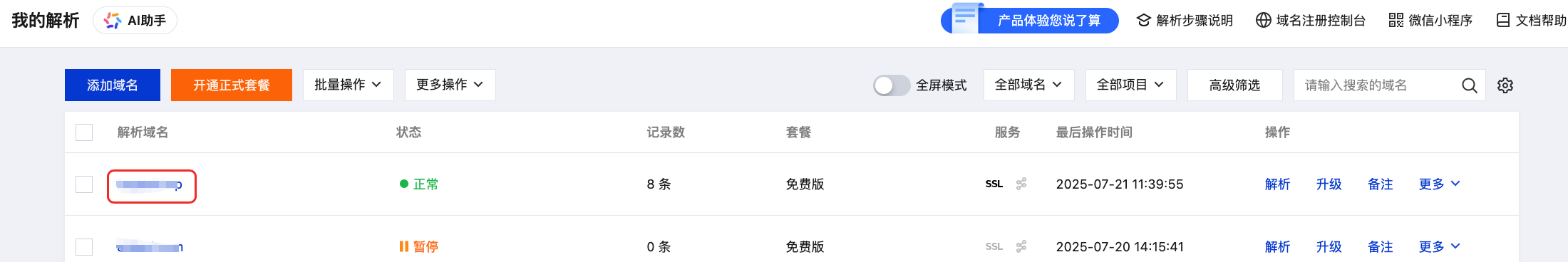Toggle the 全屏模式 switch
The height and width of the screenshot is (262, 1568).
892,85
